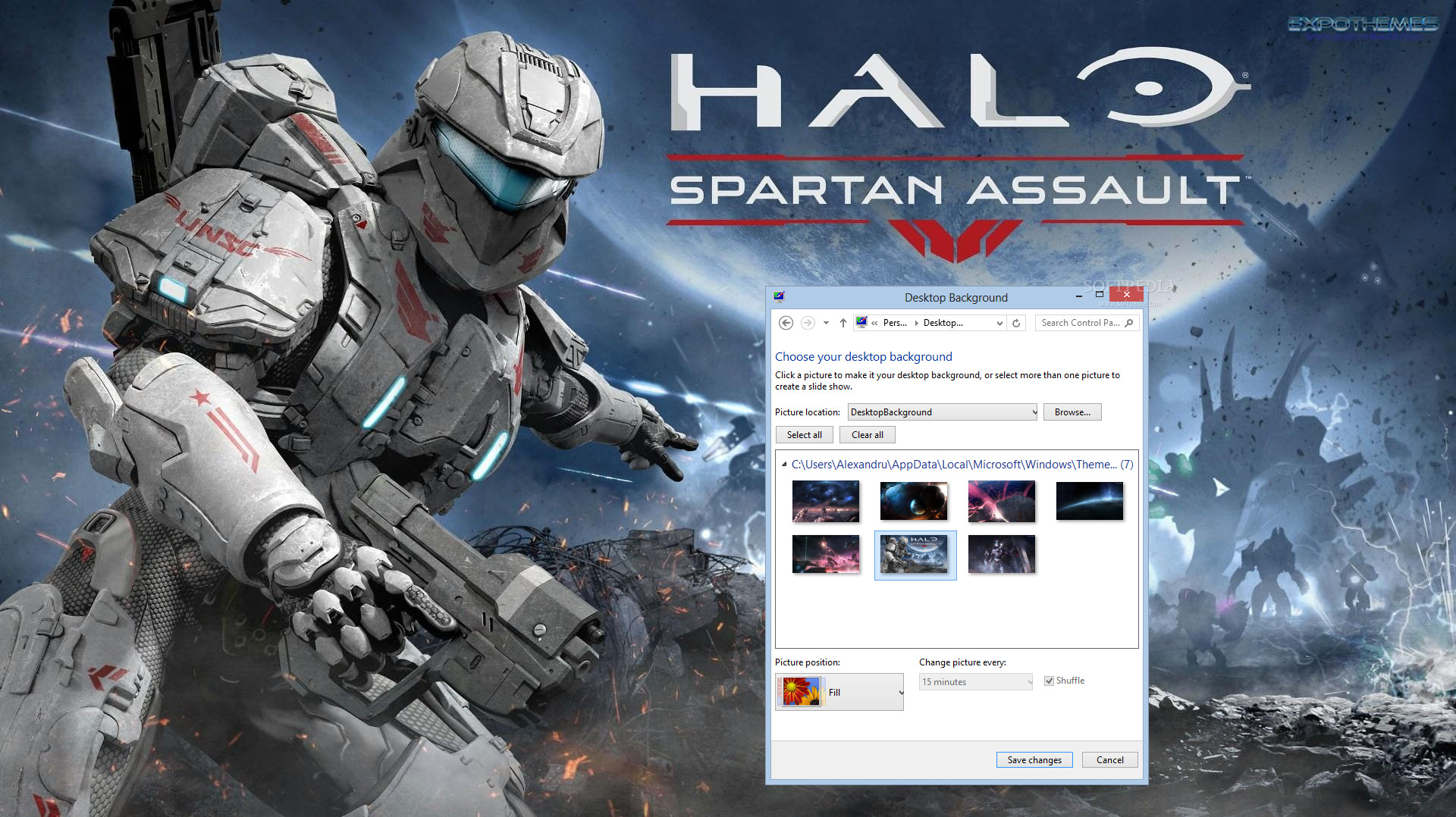This screenshot has width=1456, height=817.
Task: Expand the address bar history dropdown
Action: pos(999,323)
